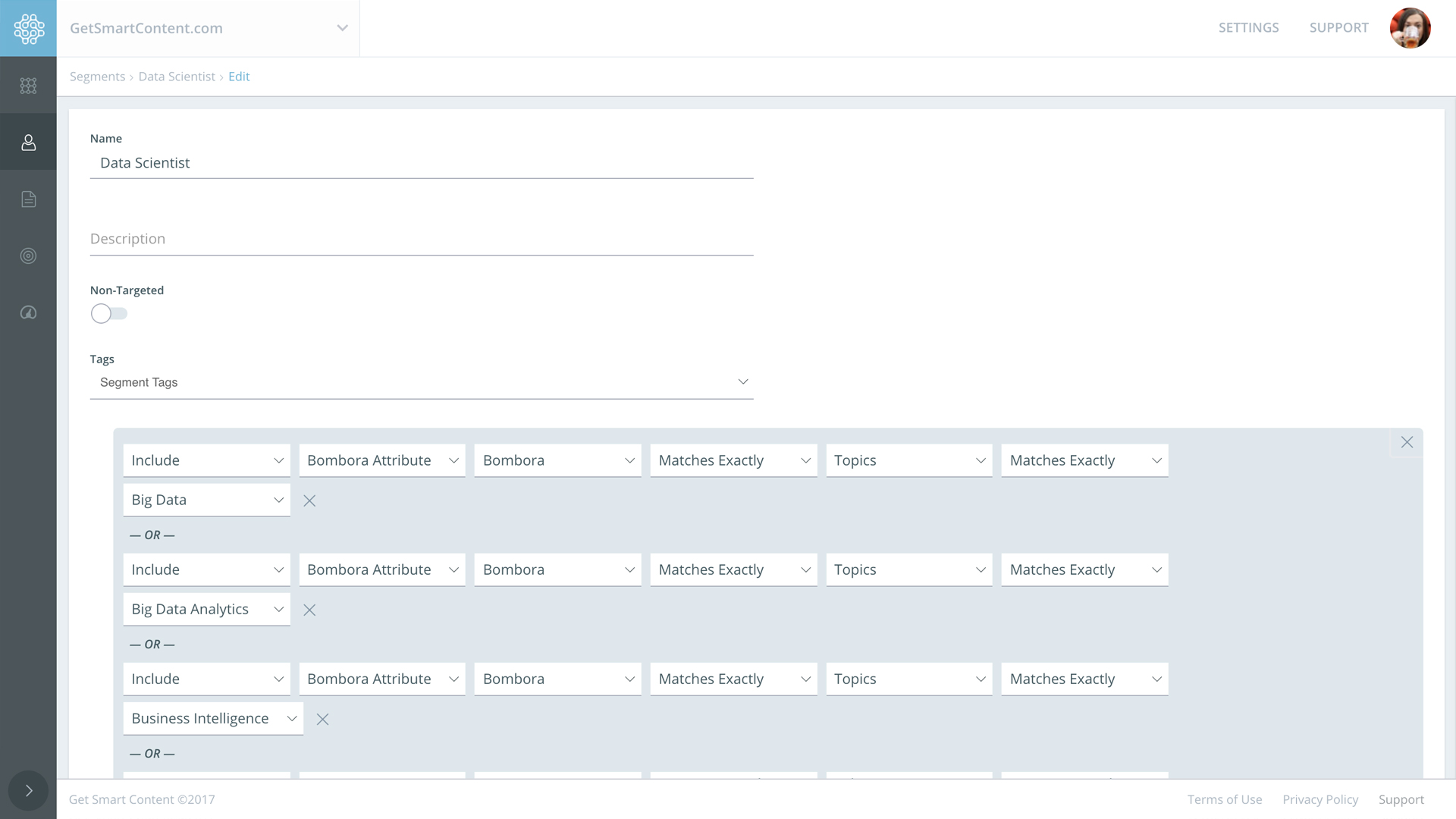Viewport: 1456px width, 819px height.
Task: Click the Name field containing Data Scientist
Action: (x=422, y=163)
